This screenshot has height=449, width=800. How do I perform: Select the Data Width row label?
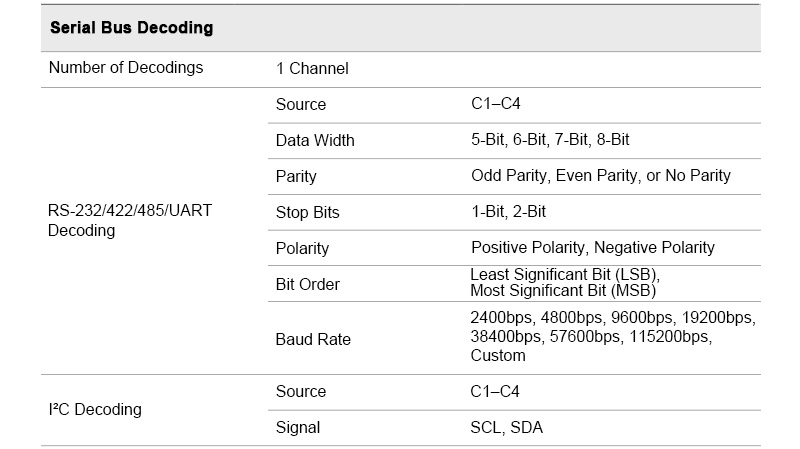click(315, 140)
